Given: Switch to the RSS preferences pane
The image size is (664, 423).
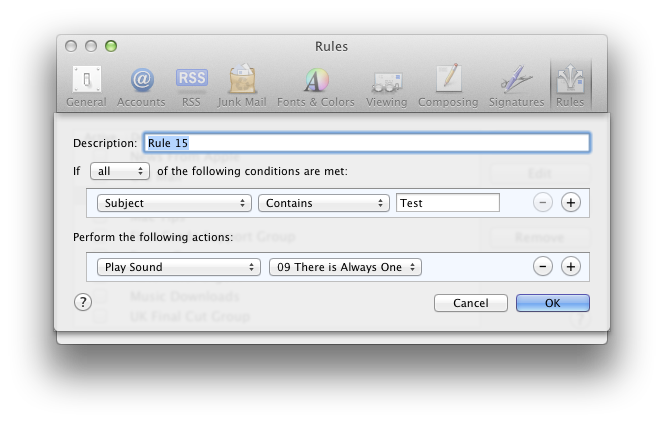Looking at the screenshot, I should [x=191, y=86].
